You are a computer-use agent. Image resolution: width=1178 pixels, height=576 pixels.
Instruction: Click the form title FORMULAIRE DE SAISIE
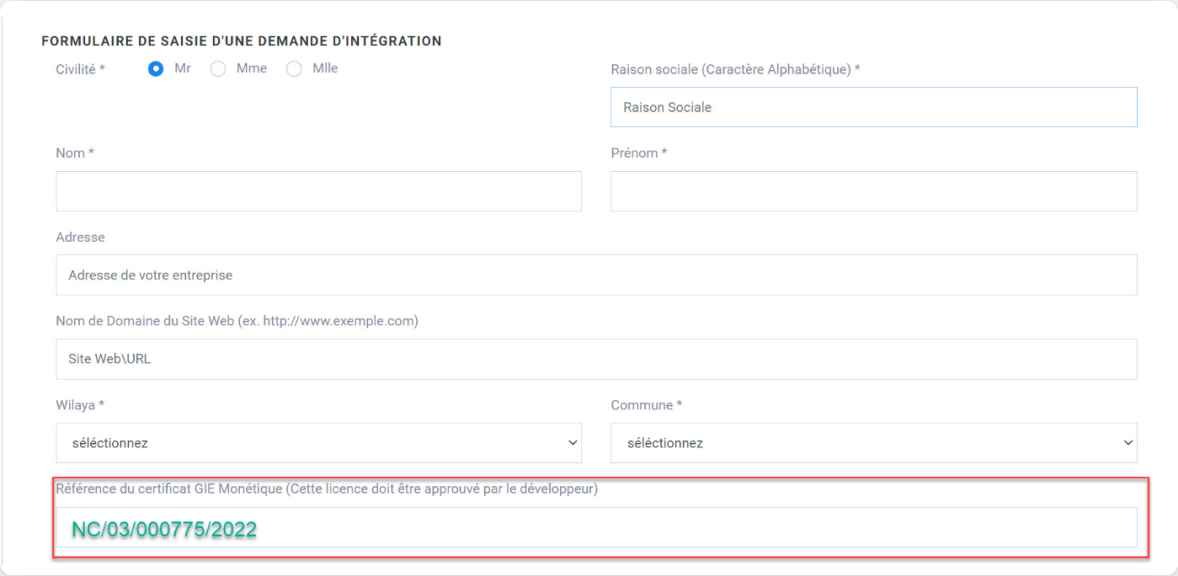[x=240, y=41]
